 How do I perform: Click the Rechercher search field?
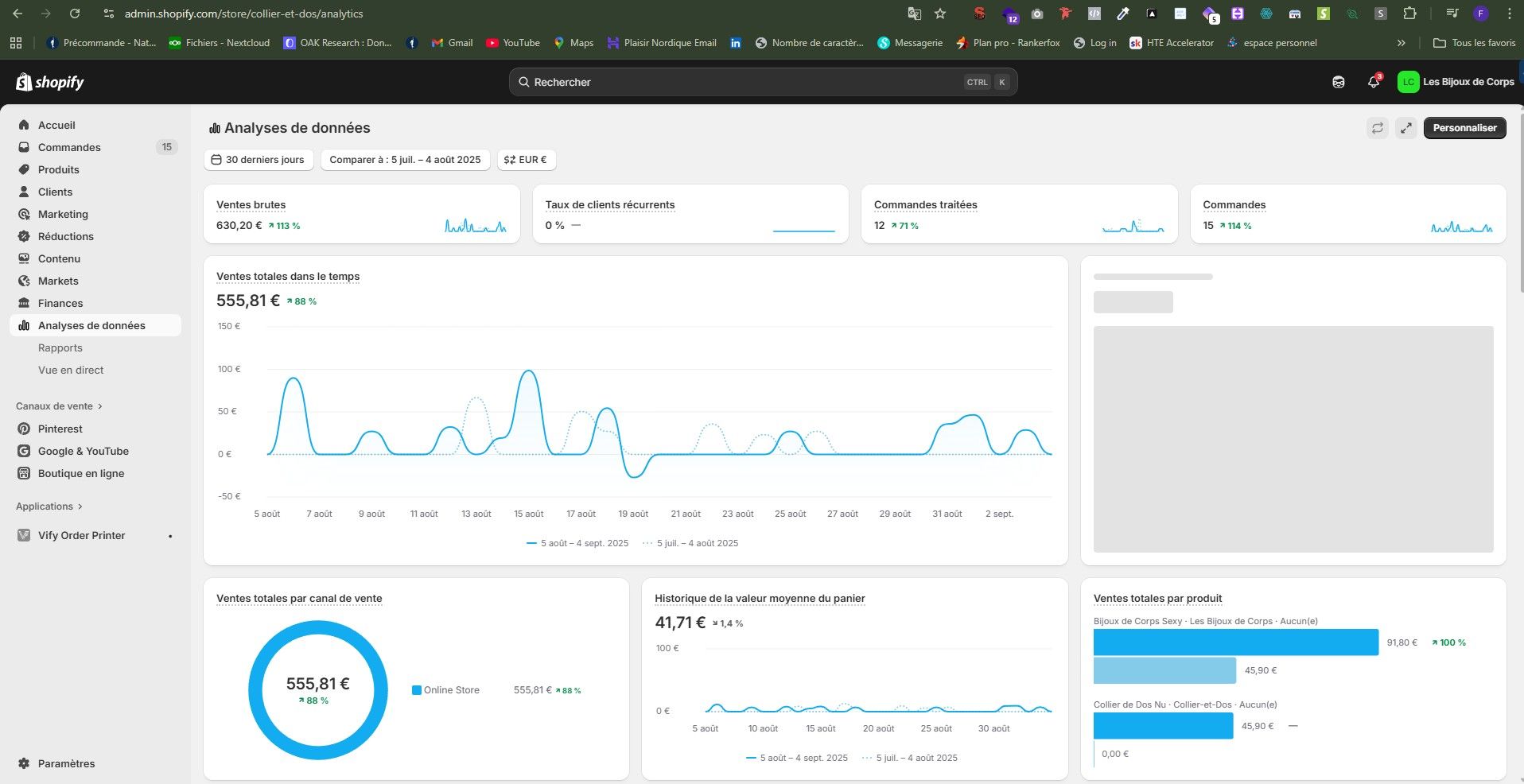tap(763, 82)
